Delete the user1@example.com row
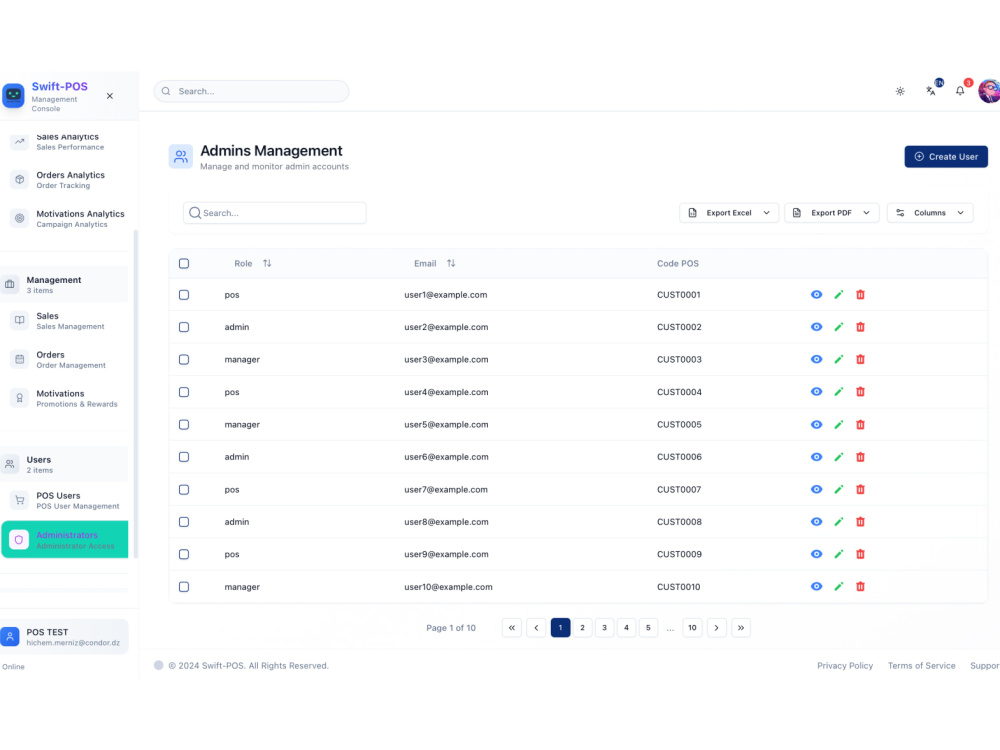Viewport: 1000px width, 750px height. coord(860,295)
